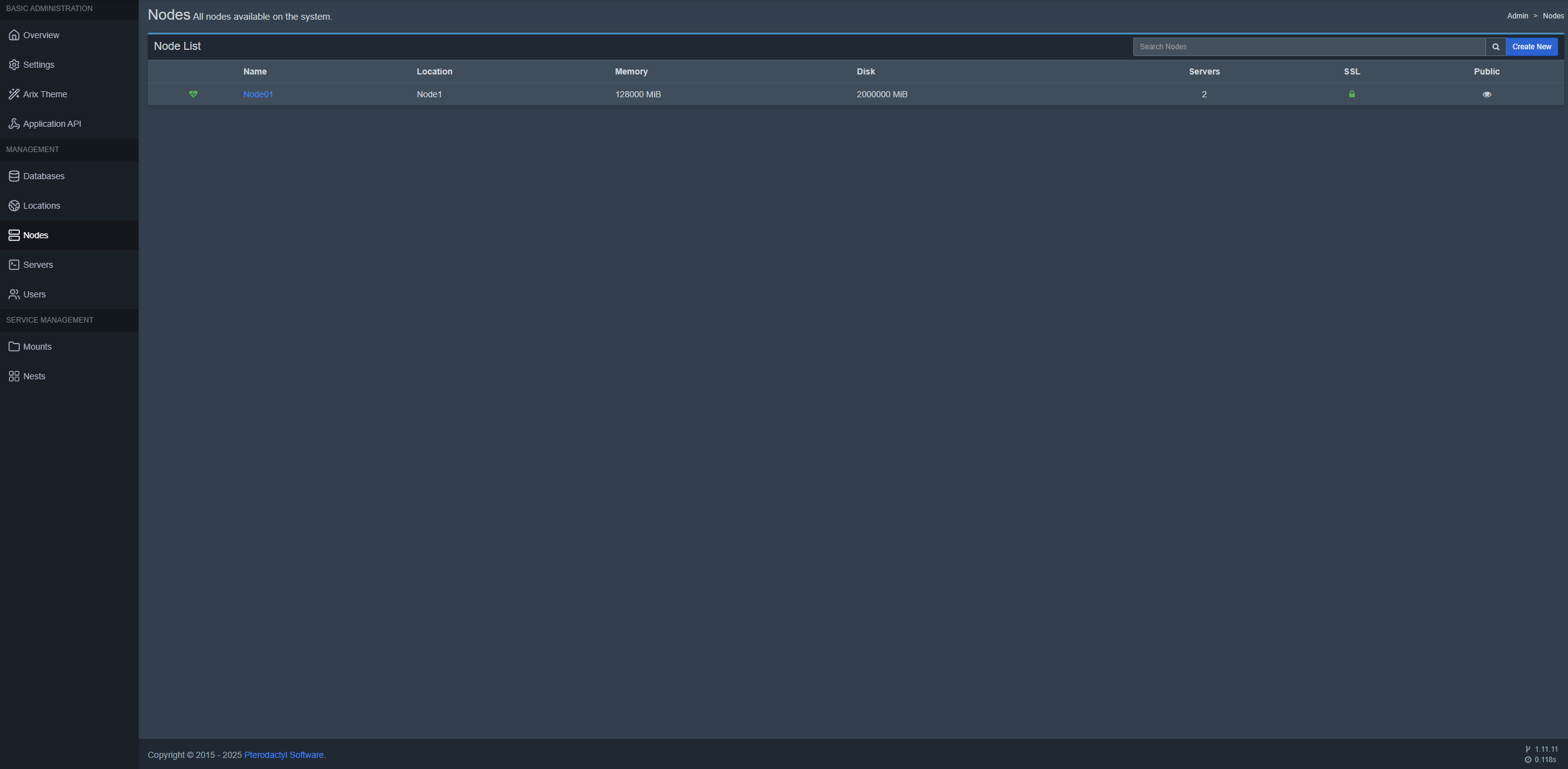Click the Mounts folder icon
1568x769 pixels.
[x=14, y=347]
